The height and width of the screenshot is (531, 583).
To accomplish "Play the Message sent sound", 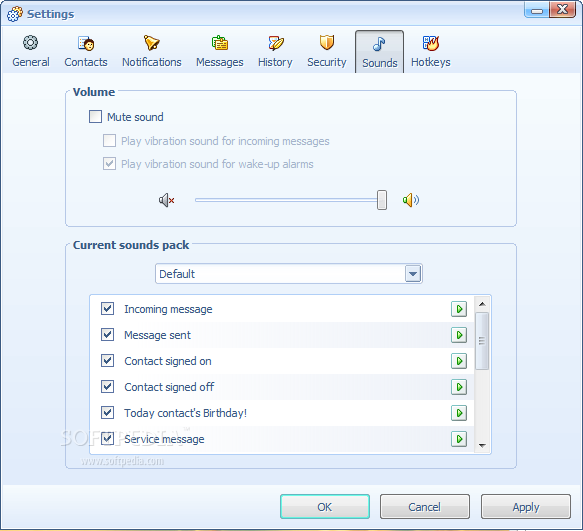I will point(459,335).
